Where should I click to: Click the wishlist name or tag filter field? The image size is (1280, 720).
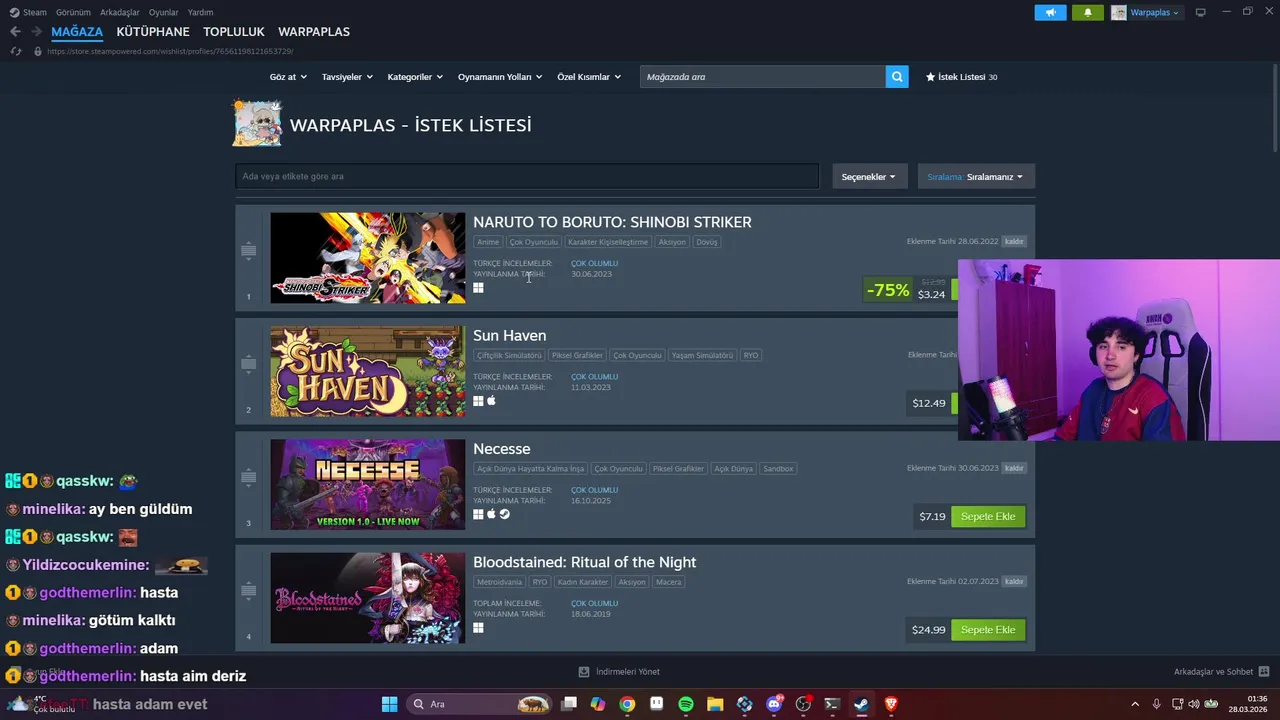tap(527, 176)
